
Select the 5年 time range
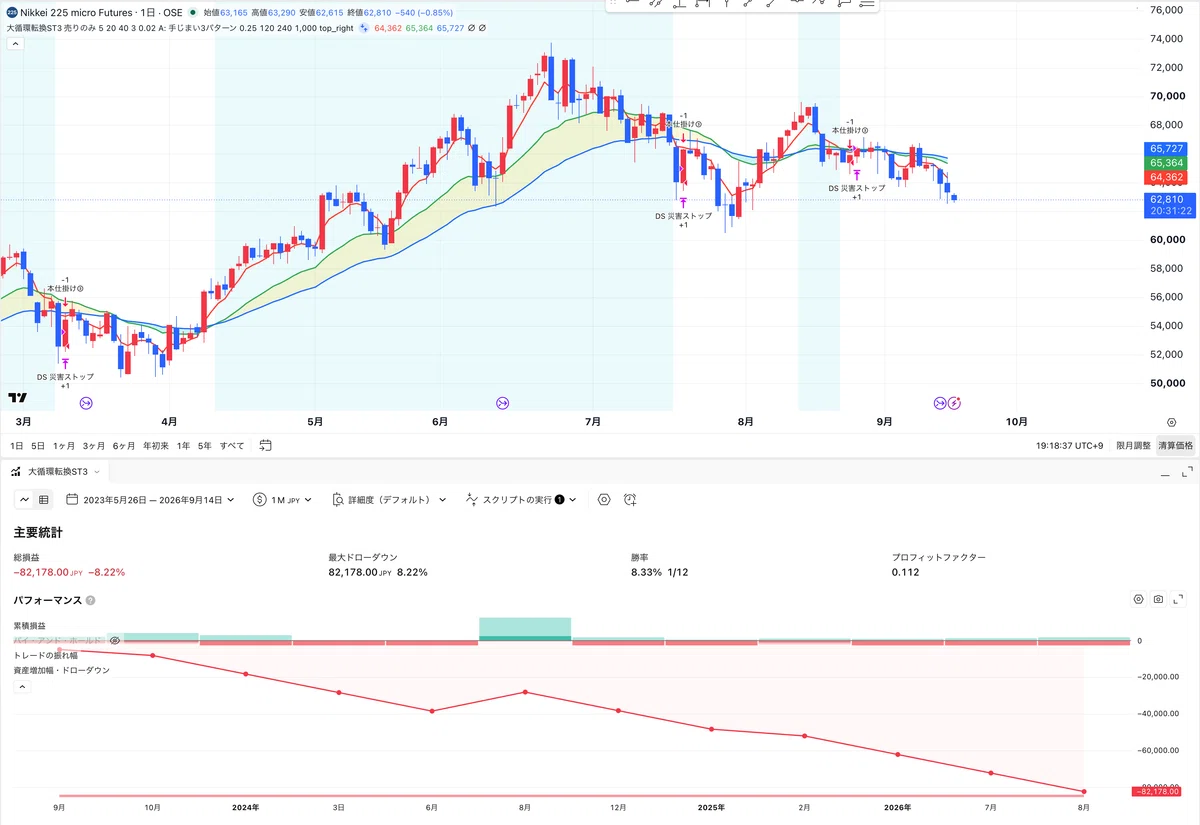click(x=205, y=445)
